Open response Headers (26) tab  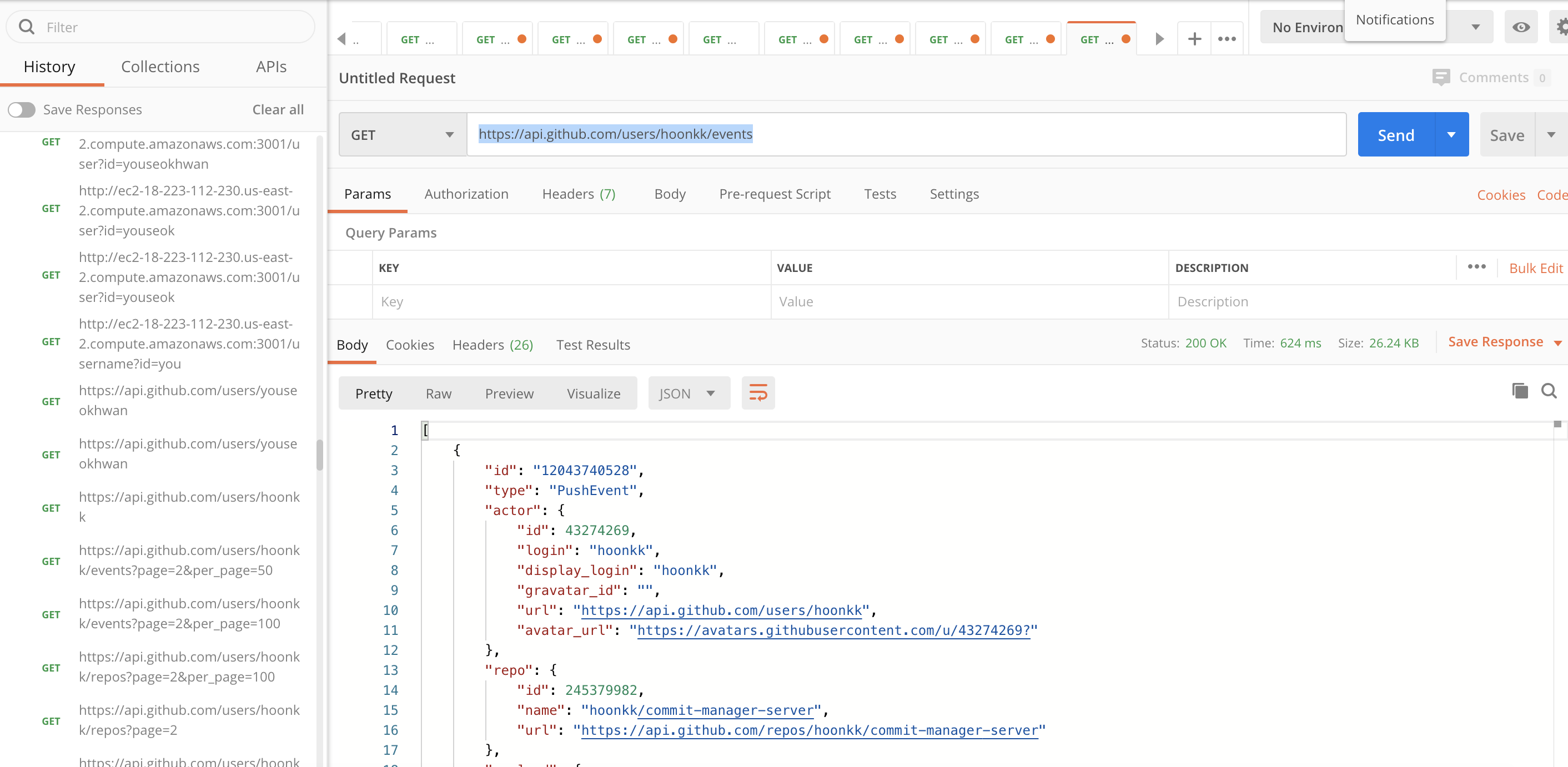(492, 345)
